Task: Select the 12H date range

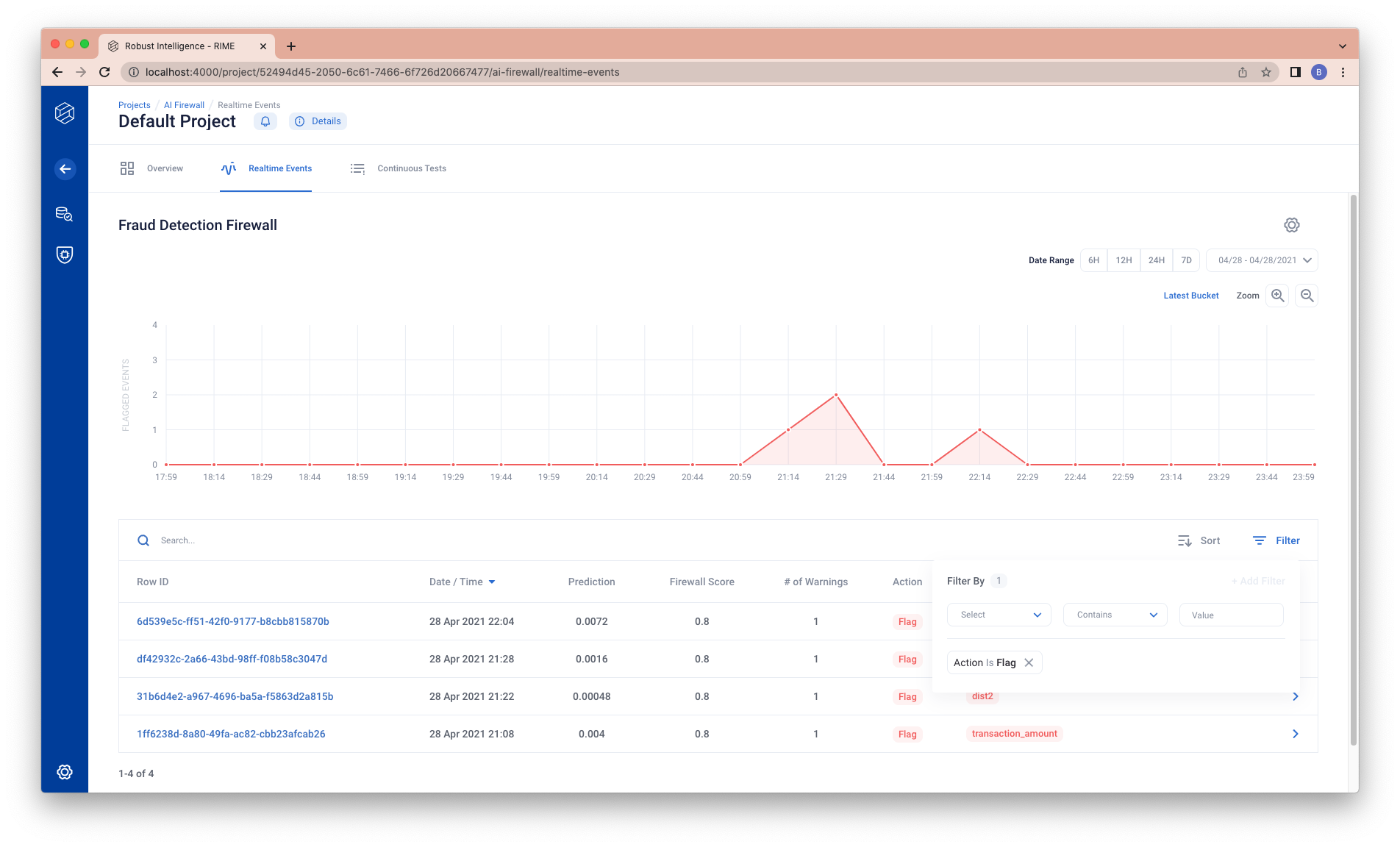Action: [x=1124, y=260]
